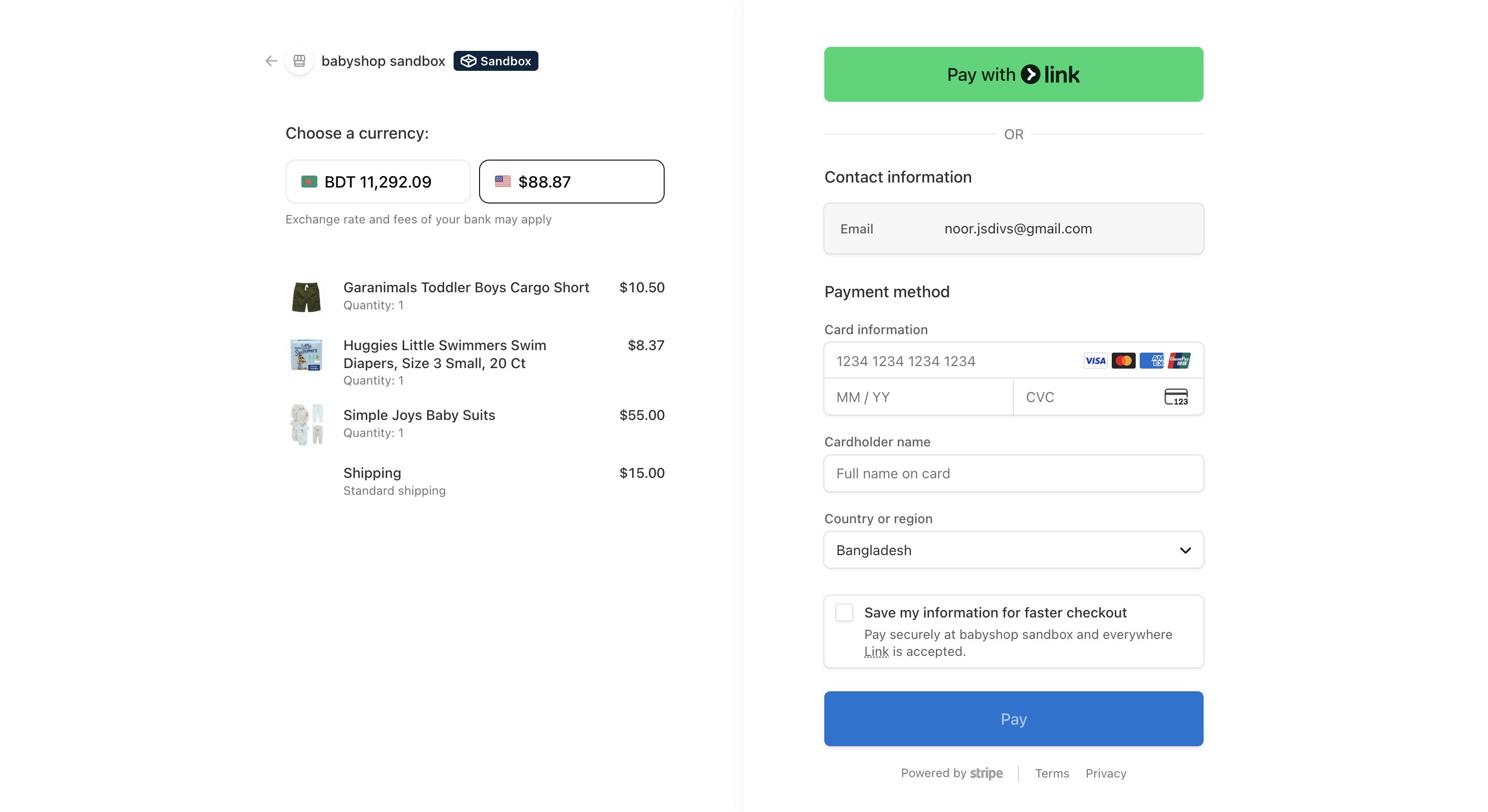The height and width of the screenshot is (812, 1488).
Task: Select the $88.87 USD currency option
Action: point(571,182)
